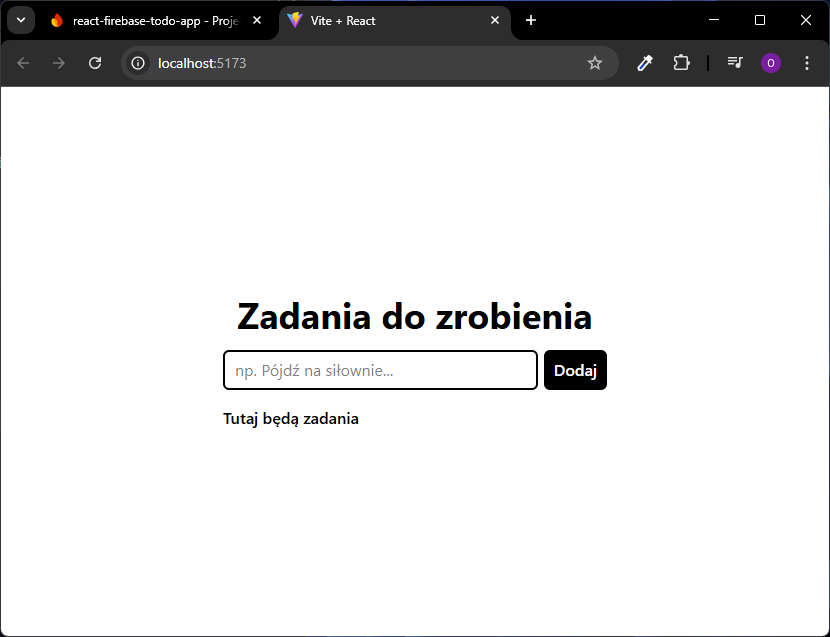Viewport: 830px width, 637px height.
Task: Close the Vite + React tab
Action: click(x=495, y=21)
